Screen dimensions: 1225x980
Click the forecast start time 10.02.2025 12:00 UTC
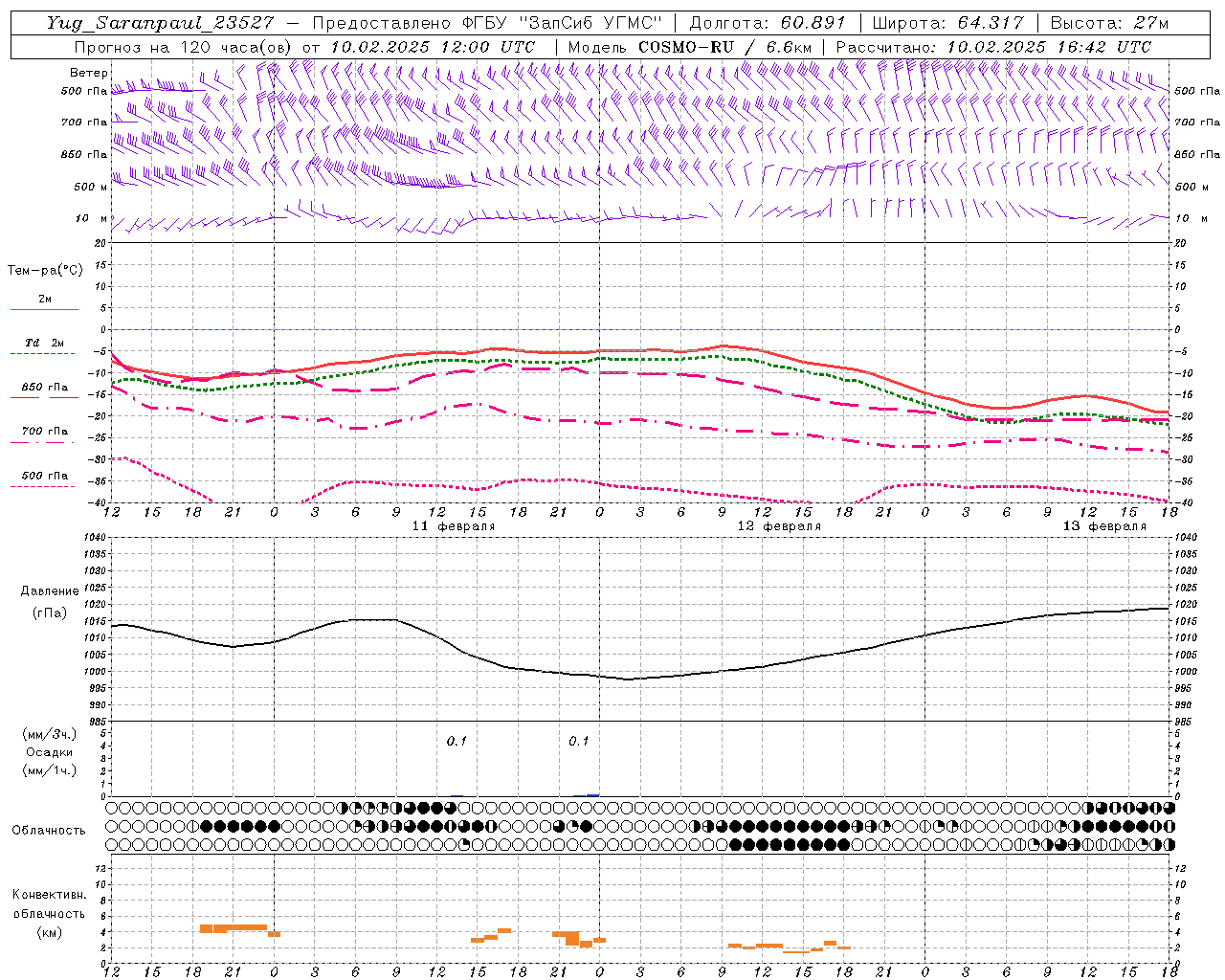[433, 47]
